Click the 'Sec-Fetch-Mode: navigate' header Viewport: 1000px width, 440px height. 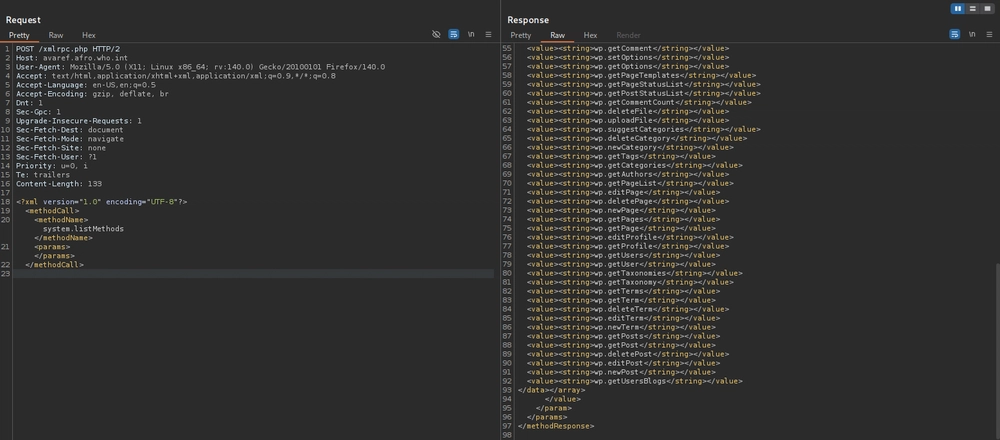click(x=70, y=138)
